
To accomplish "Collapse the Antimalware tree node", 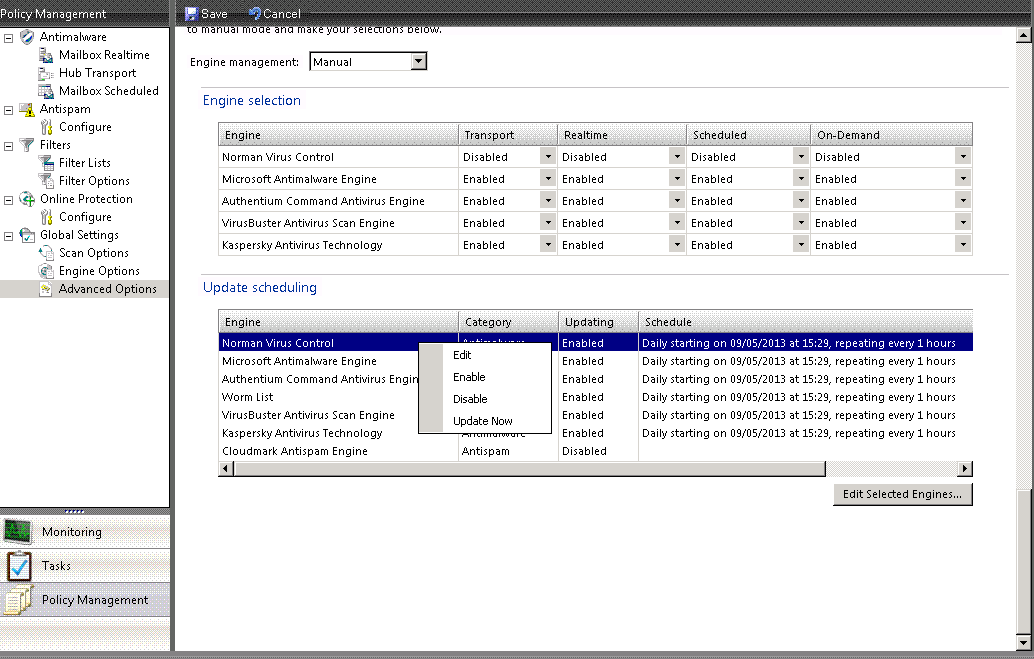I will [9, 37].
